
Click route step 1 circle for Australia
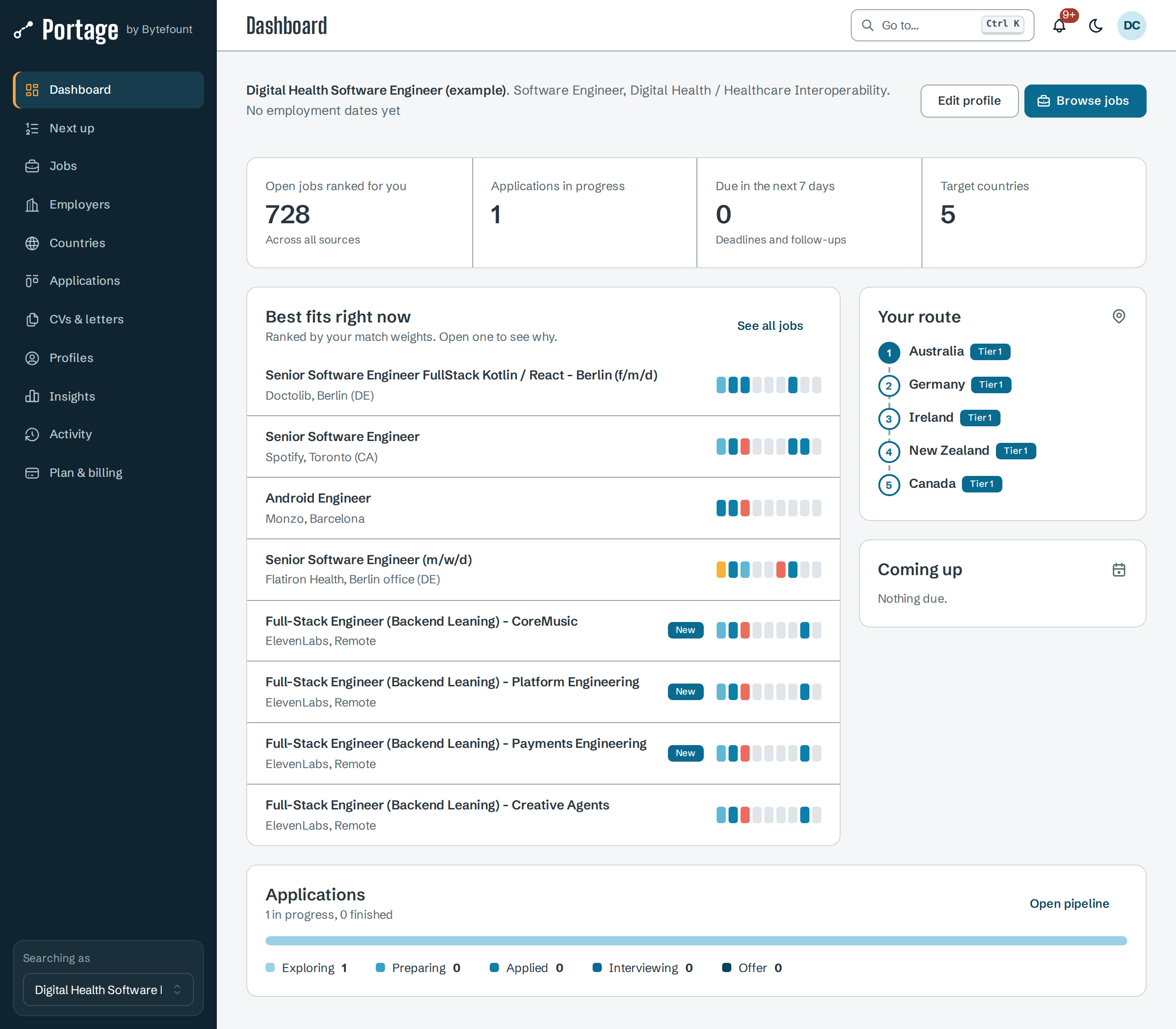pyautogui.click(x=889, y=353)
